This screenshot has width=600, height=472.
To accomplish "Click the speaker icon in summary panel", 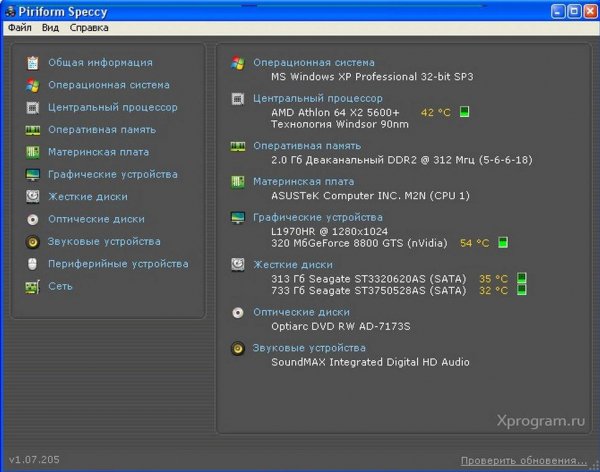I will click(x=238, y=348).
